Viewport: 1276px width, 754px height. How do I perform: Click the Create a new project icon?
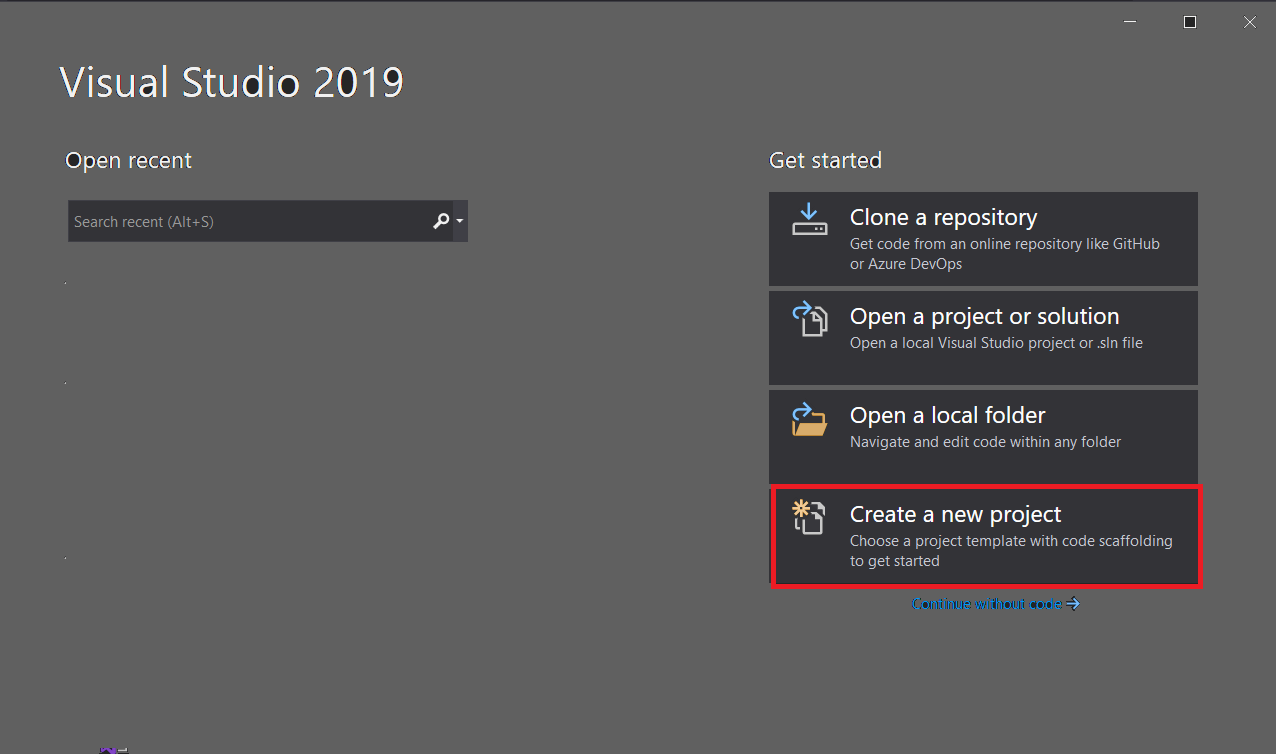(x=809, y=517)
